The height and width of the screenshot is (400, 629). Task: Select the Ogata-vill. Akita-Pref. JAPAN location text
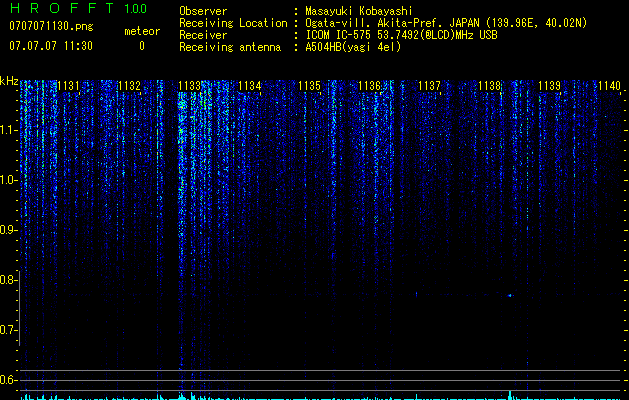(x=446, y=23)
